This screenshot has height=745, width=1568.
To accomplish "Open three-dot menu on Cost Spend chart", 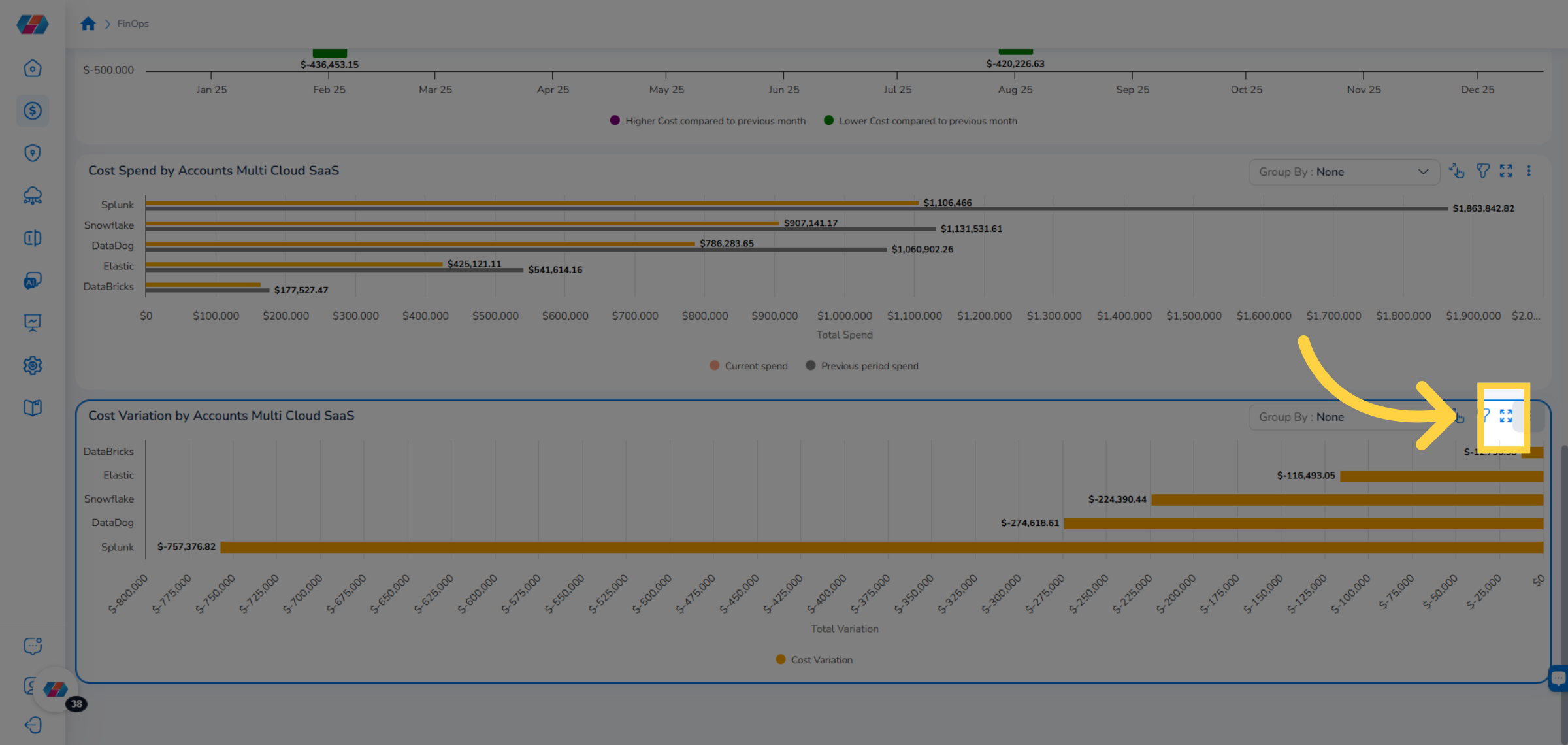I will 1529,171.
